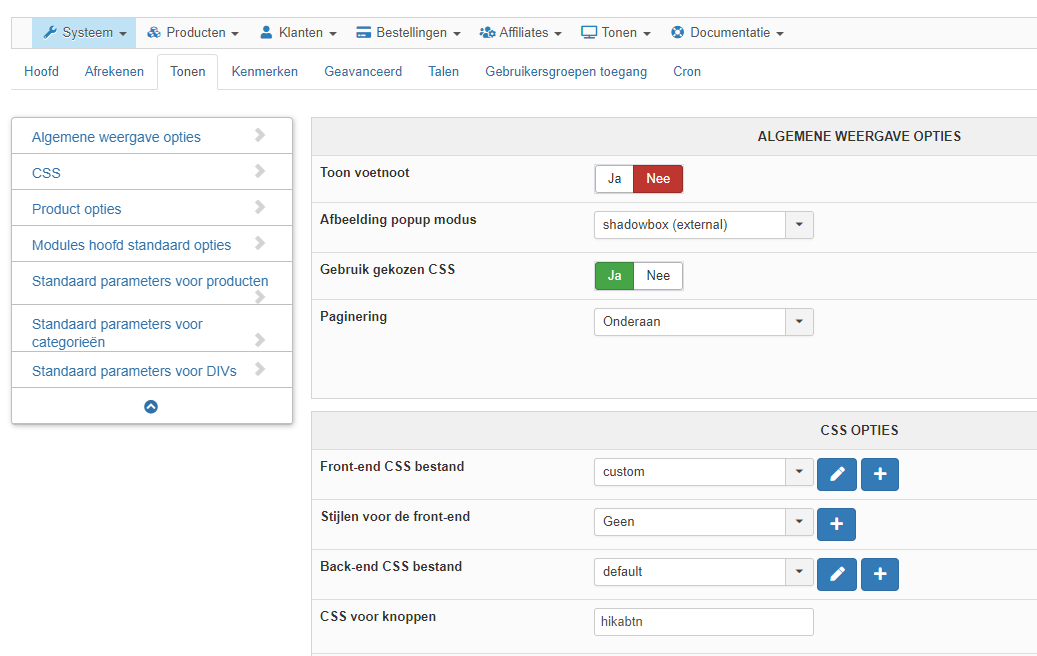Click chevron next to Standaard parameters voor categorieën
Screen dimensions: 1037x656
coord(260,340)
